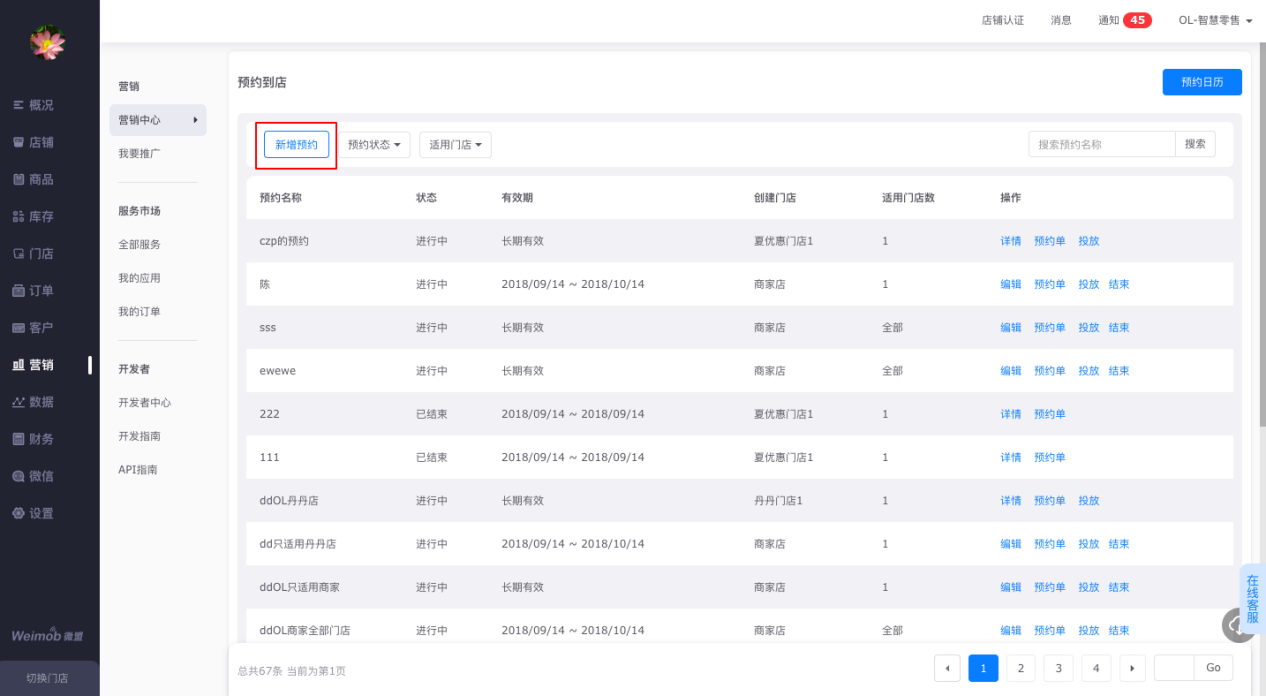Open the 数据 data section
This screenshot has width=1266, height=696.
(x=34, y=402)
